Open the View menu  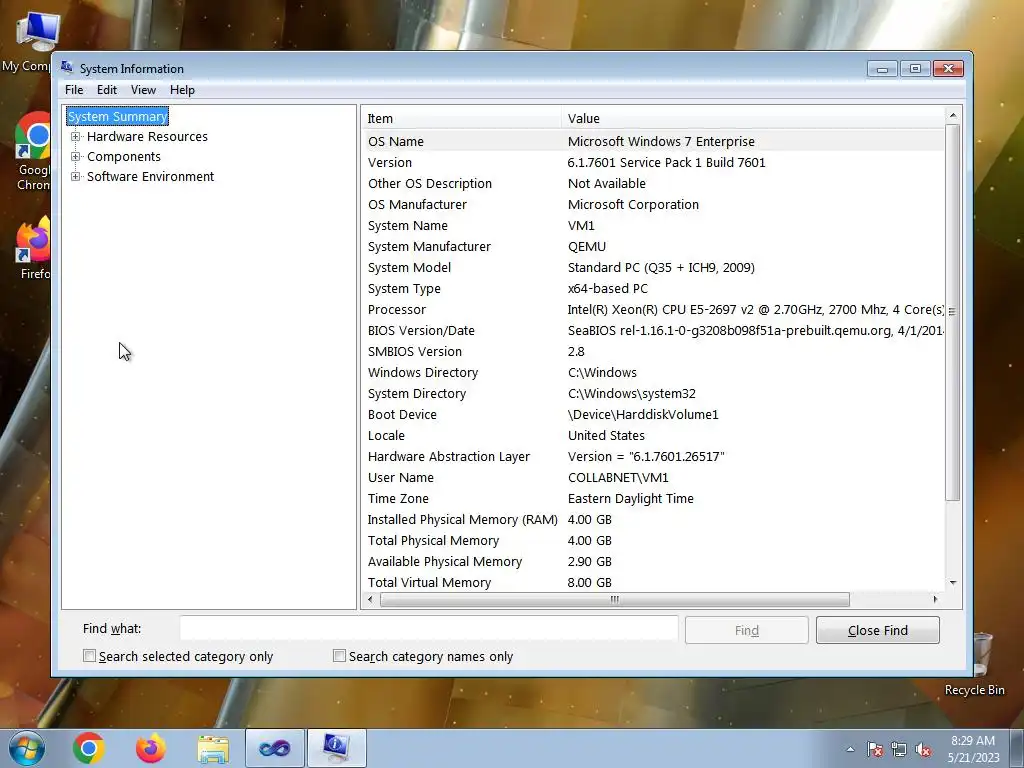coord(143,90)
